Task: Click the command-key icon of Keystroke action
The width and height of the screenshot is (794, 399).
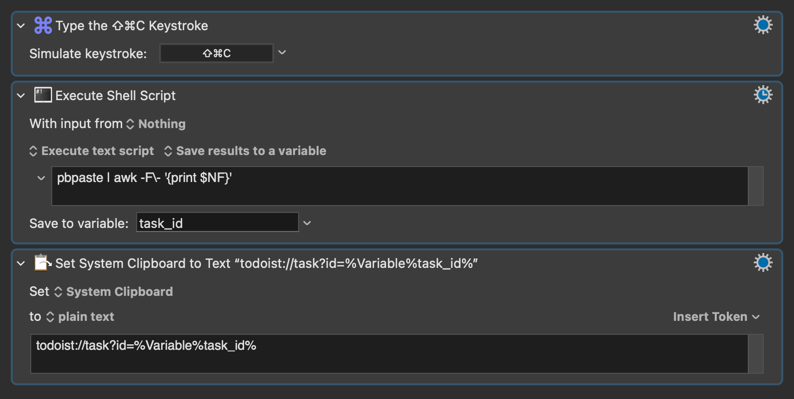Action: [43, 25]
